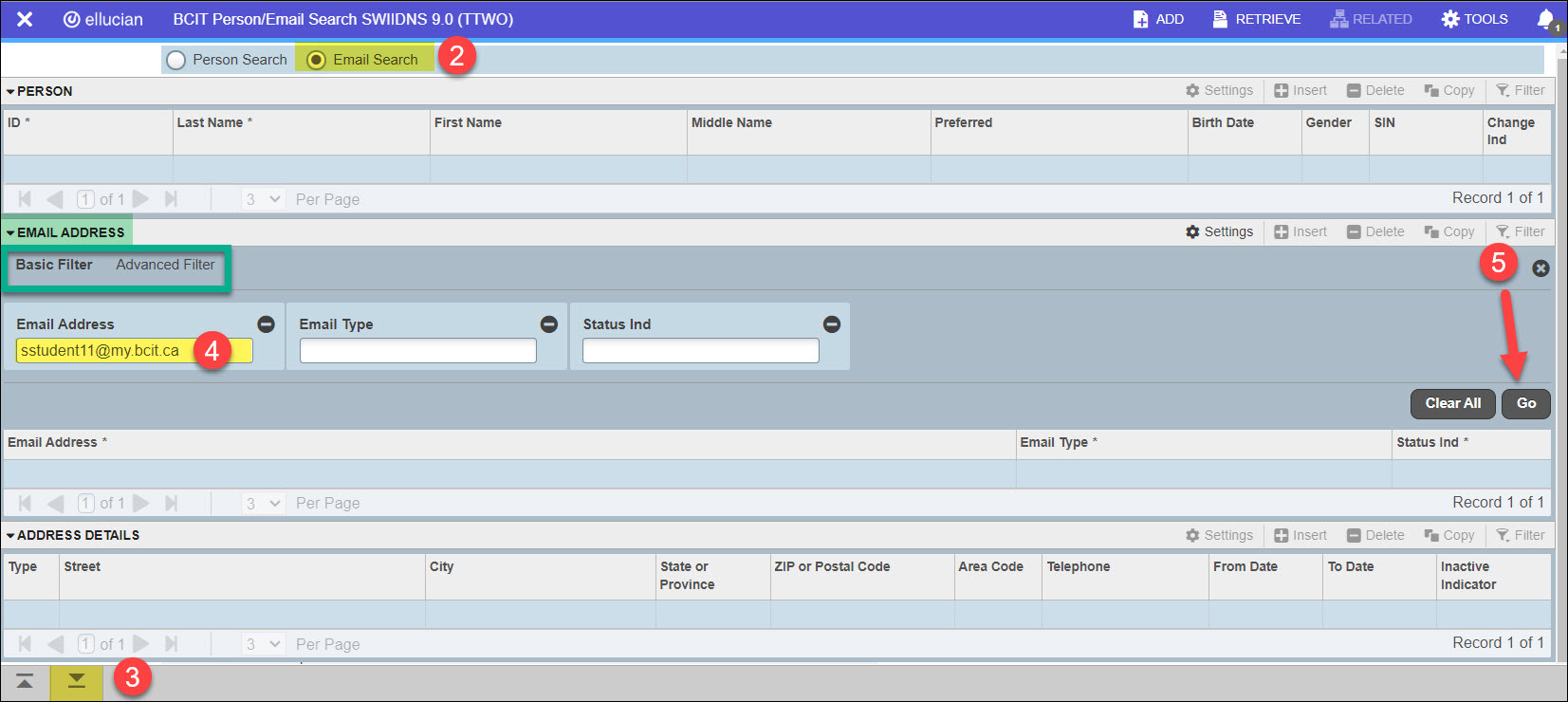1568x702 pixels.
Task: Click Insert in the PERSON section
Action: [1301, 90]
